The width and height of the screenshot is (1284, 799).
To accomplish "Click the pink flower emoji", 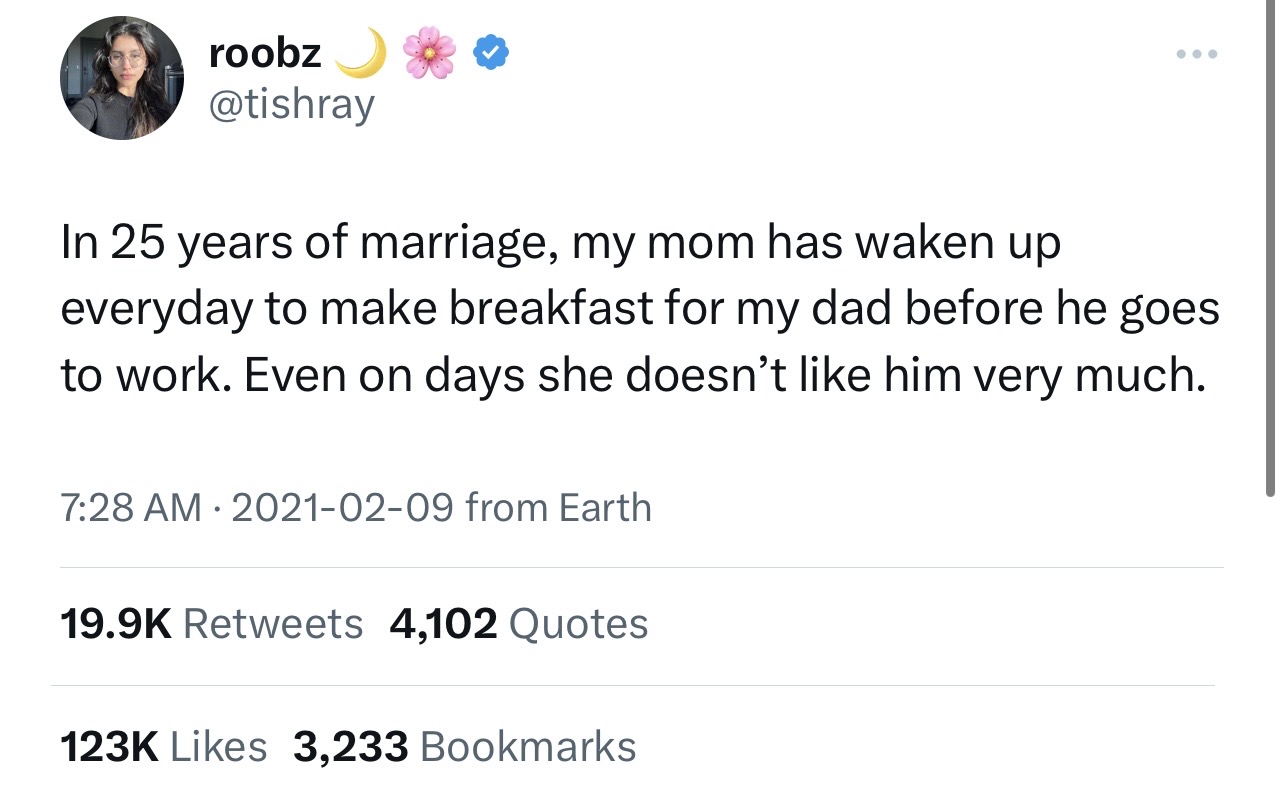I will tap(429, 53).
